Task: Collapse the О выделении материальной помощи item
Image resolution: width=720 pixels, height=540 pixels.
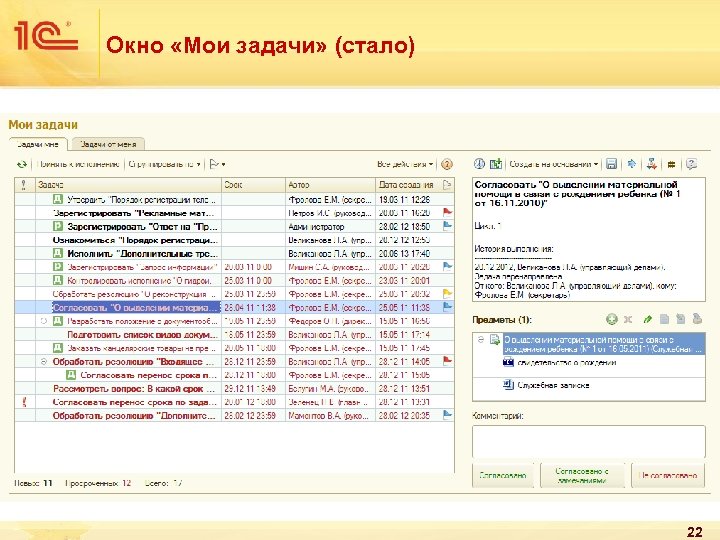Action: [x=481, y=340]
